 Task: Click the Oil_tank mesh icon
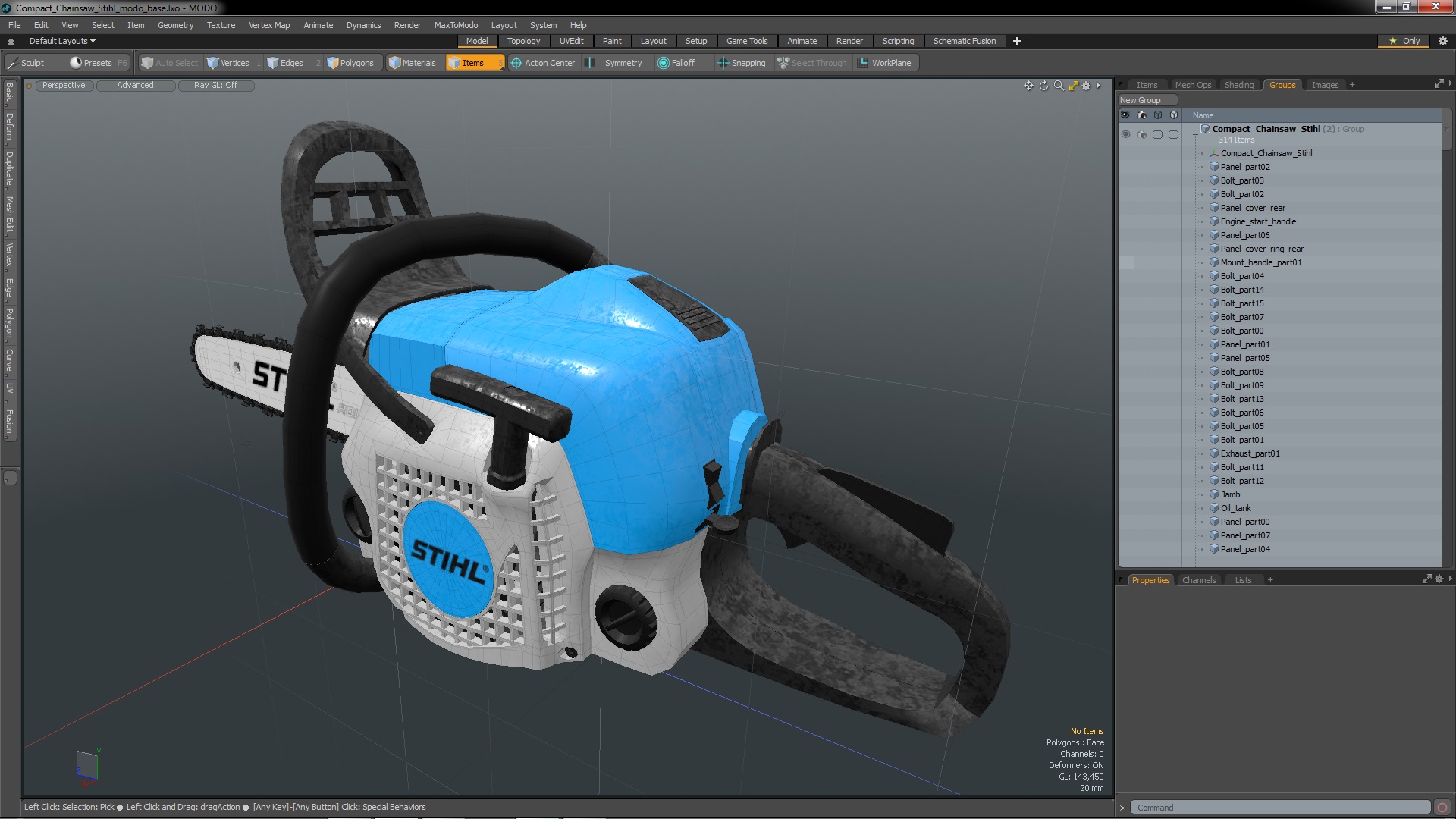(x=1214, y=508)
